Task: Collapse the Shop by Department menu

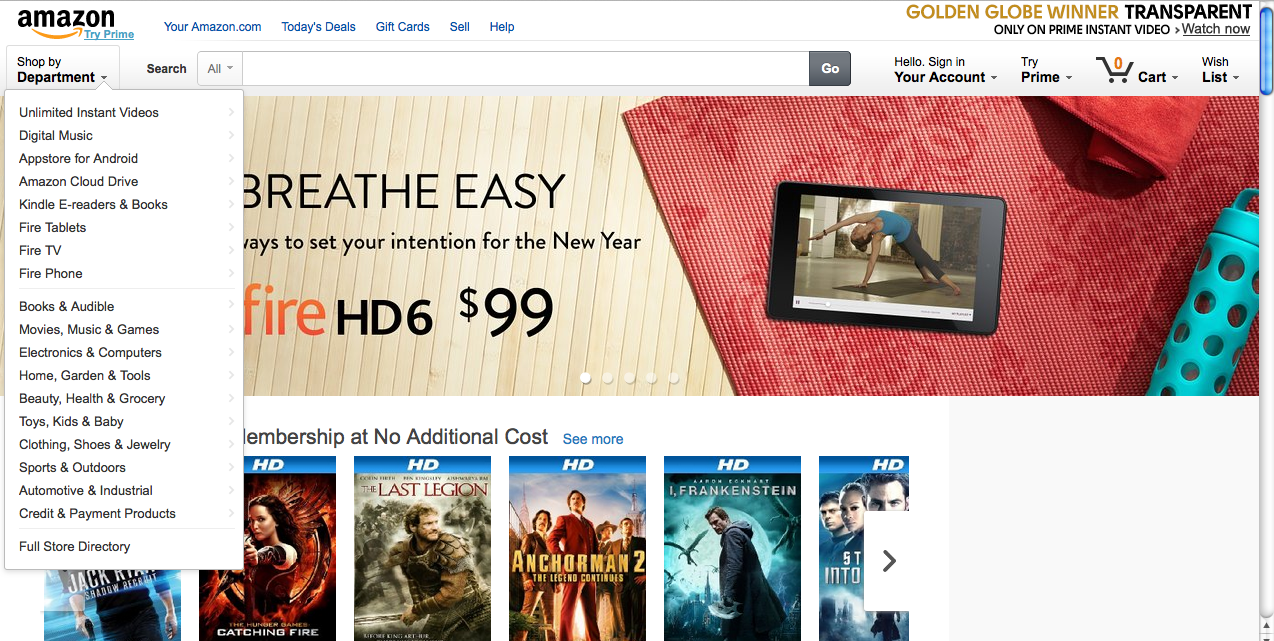Action: (x=62, y=69)
